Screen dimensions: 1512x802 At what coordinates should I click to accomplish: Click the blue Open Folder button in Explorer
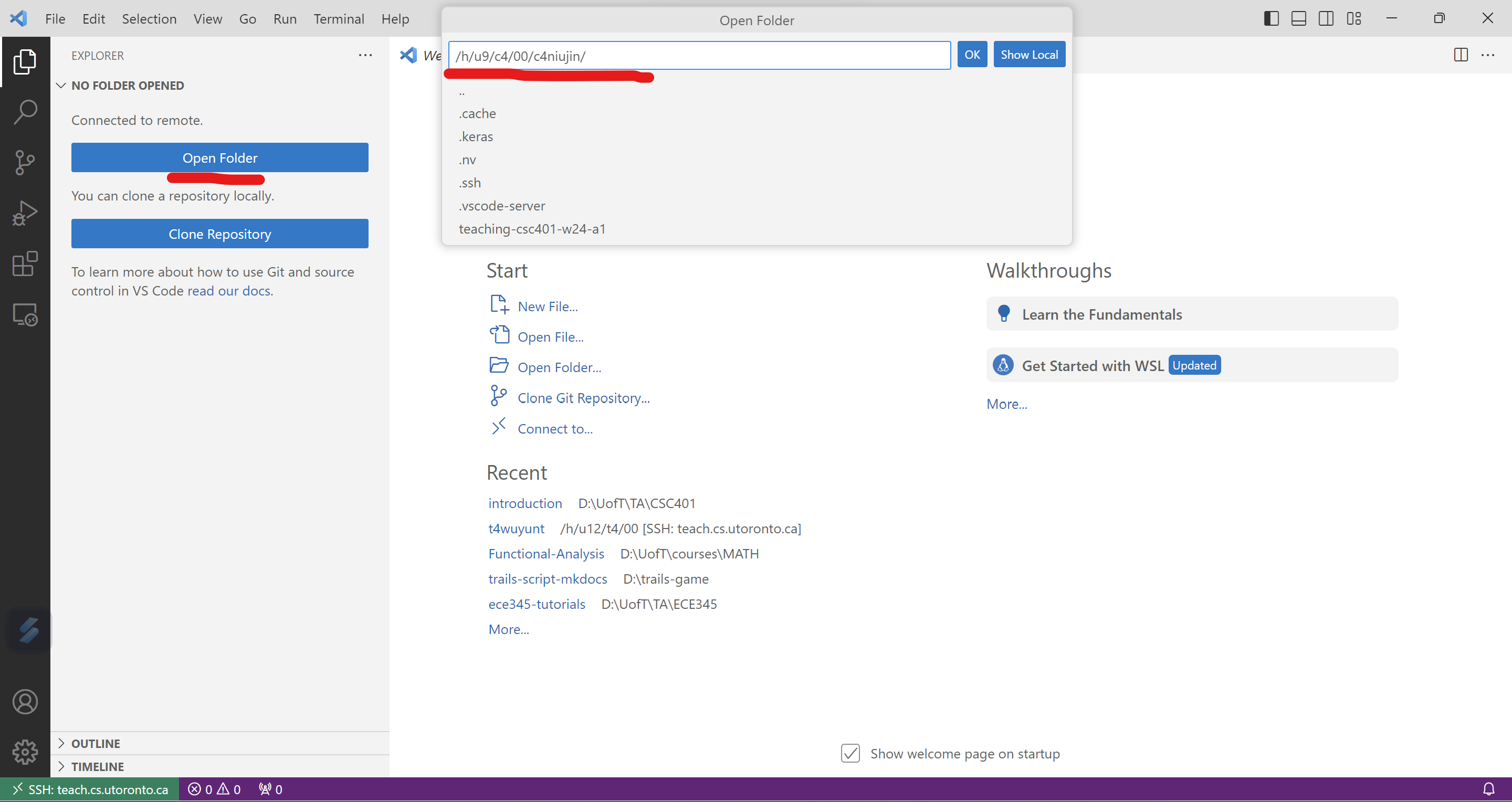[219, 157]
